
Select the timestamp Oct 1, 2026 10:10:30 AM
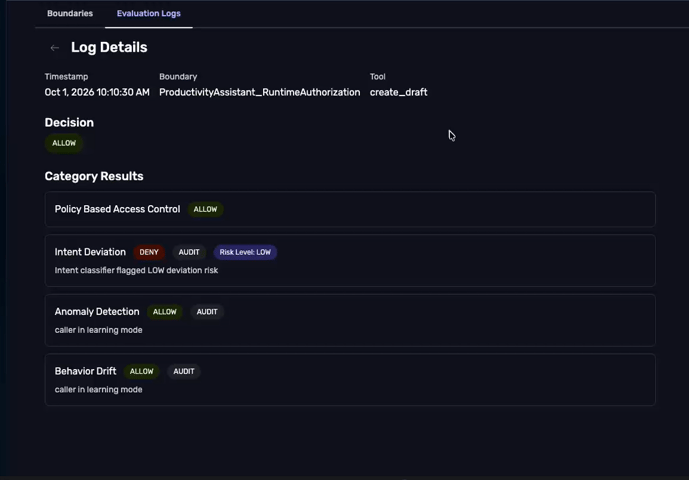pyautogui.click(x=97, y=92)
